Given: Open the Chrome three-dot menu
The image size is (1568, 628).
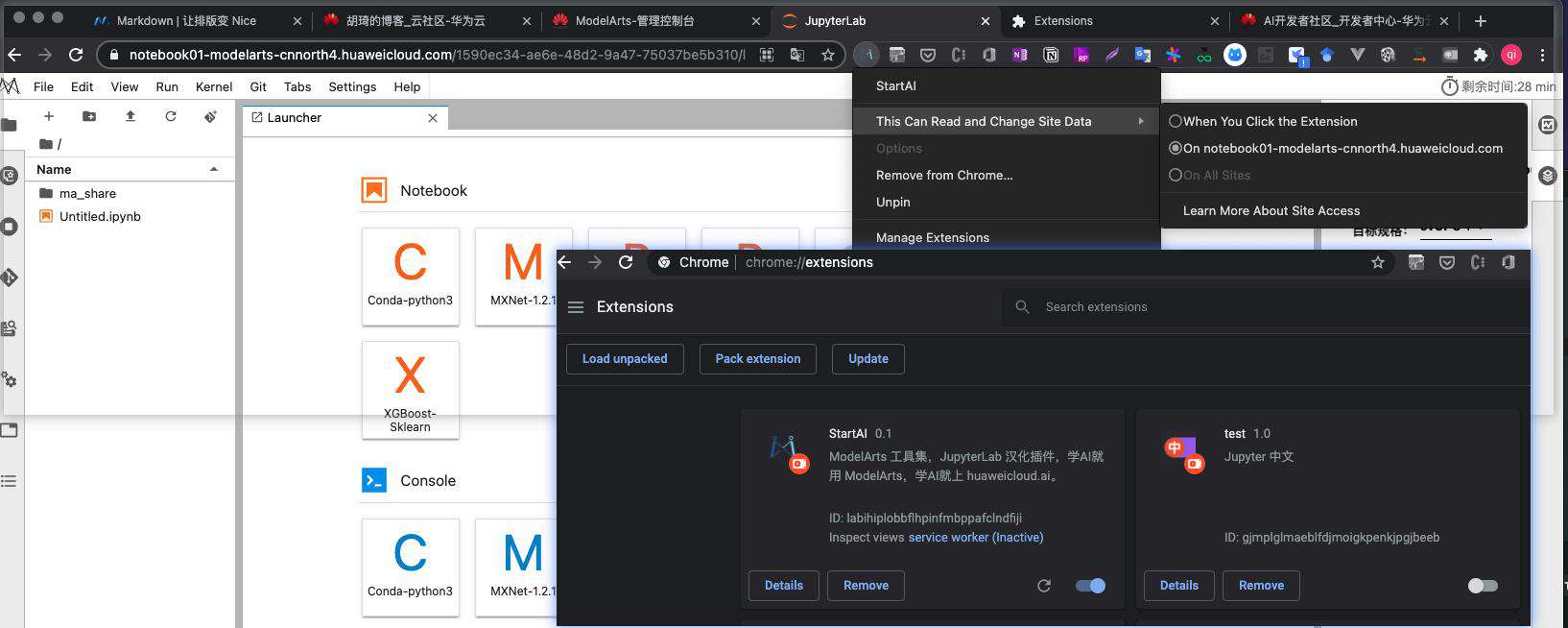Looking at the screenshot, I should (x=1542, y=55).
